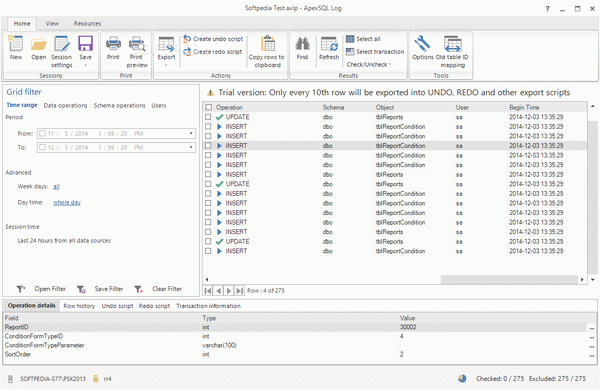The image size is (600, 390).
Task: Click the horizontal scrollbar right arrow
Action: (x=582, y=280)
